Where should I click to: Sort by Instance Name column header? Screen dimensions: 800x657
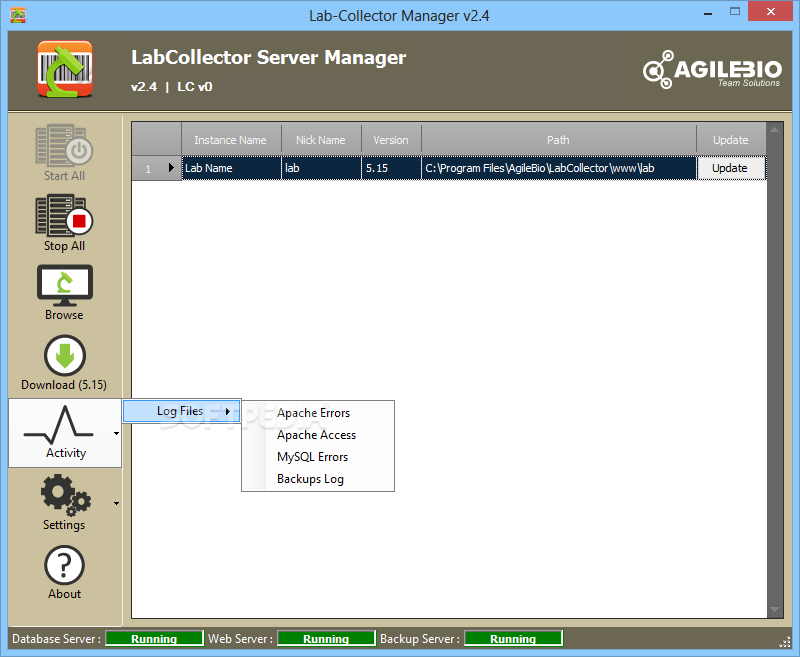231,140
